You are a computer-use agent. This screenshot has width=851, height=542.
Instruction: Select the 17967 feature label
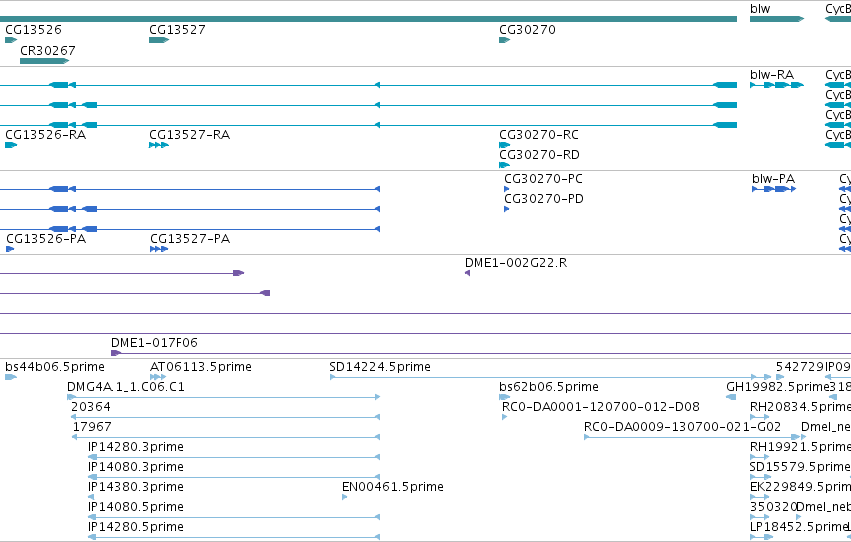pos(92,427)
